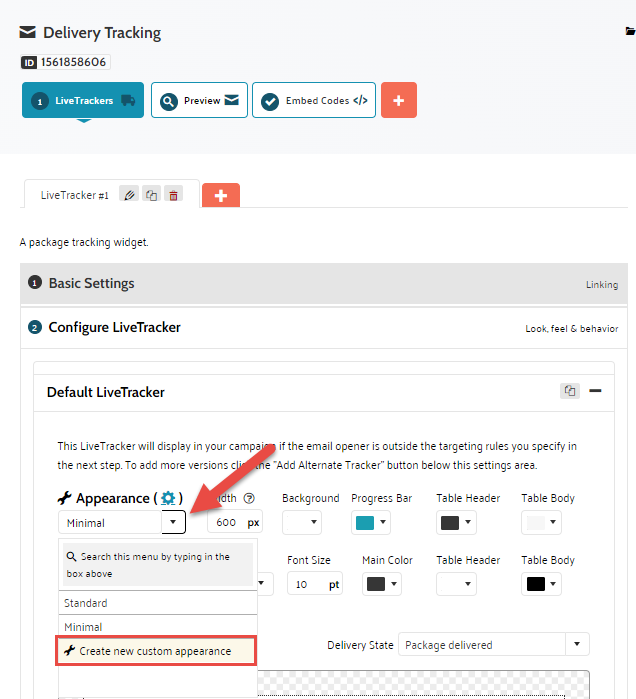Image resolution: width=636 pixels, height=699 pixels.
Task: Add a new step with the top orange plus
Action: coord(399,100)
